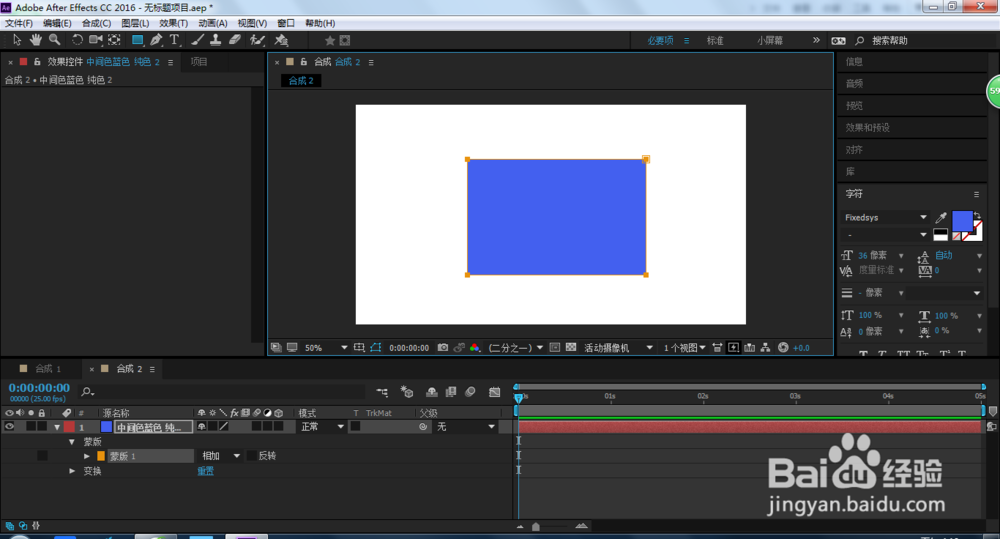Select the Puppet Pin tool
The width and height of the screenshot is (1000, 539).
[281, 40]
